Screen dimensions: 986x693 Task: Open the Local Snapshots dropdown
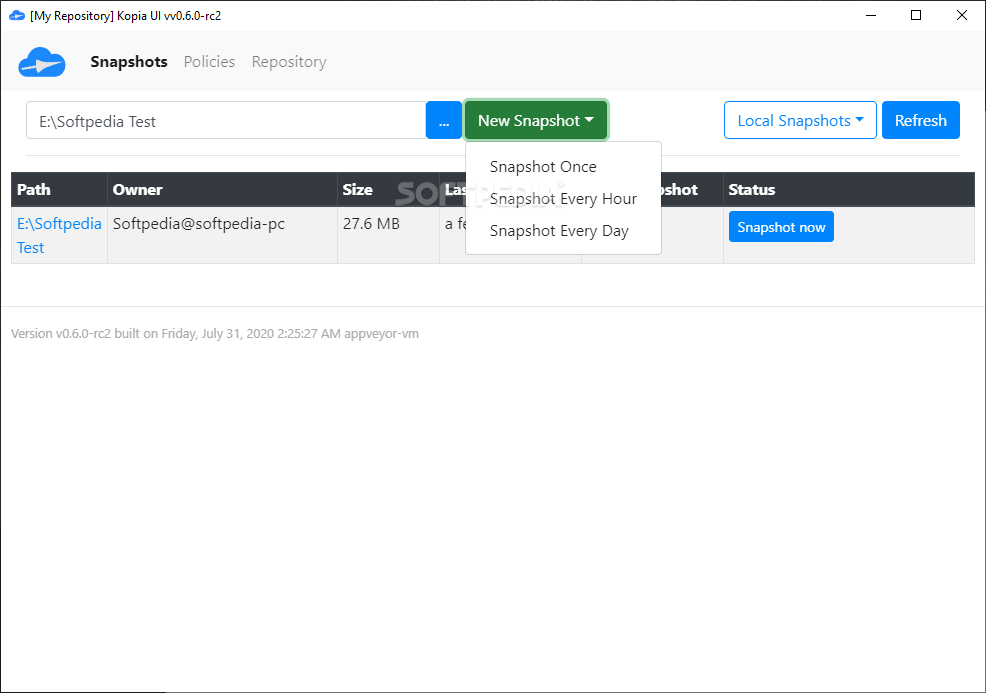pos(800,119)
